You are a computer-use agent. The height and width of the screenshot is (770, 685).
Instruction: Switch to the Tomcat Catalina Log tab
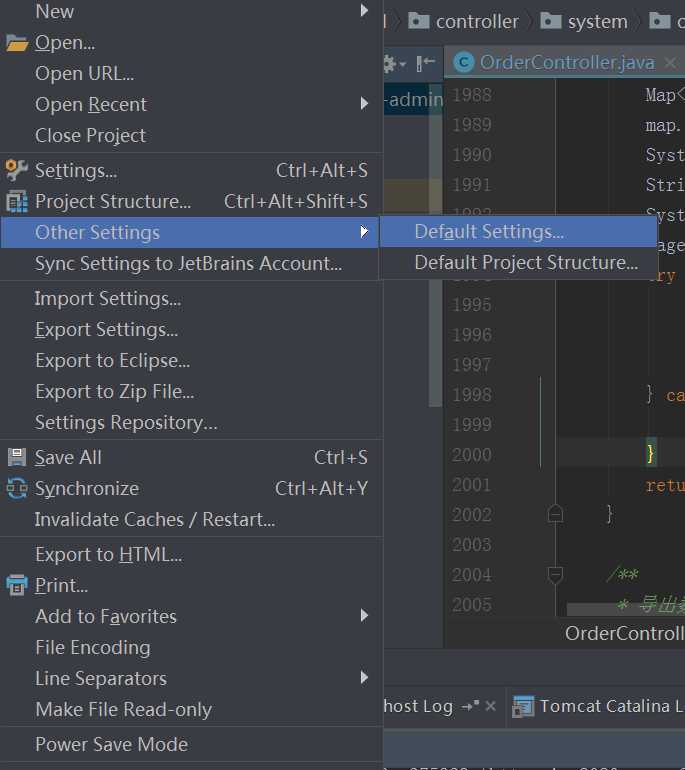pos(598,706)
